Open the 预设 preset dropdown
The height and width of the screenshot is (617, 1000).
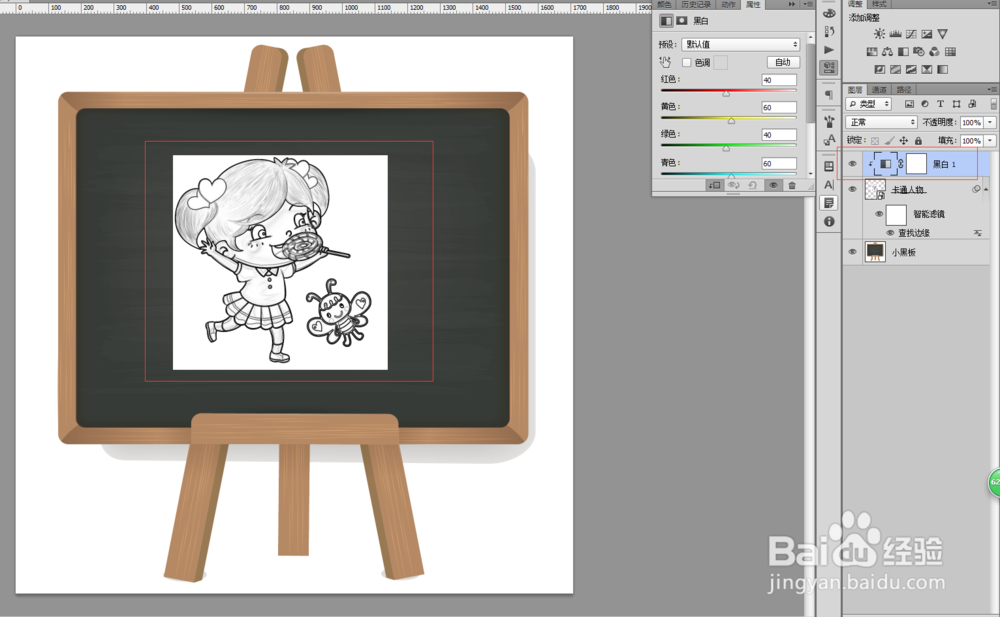coord(740,44)
